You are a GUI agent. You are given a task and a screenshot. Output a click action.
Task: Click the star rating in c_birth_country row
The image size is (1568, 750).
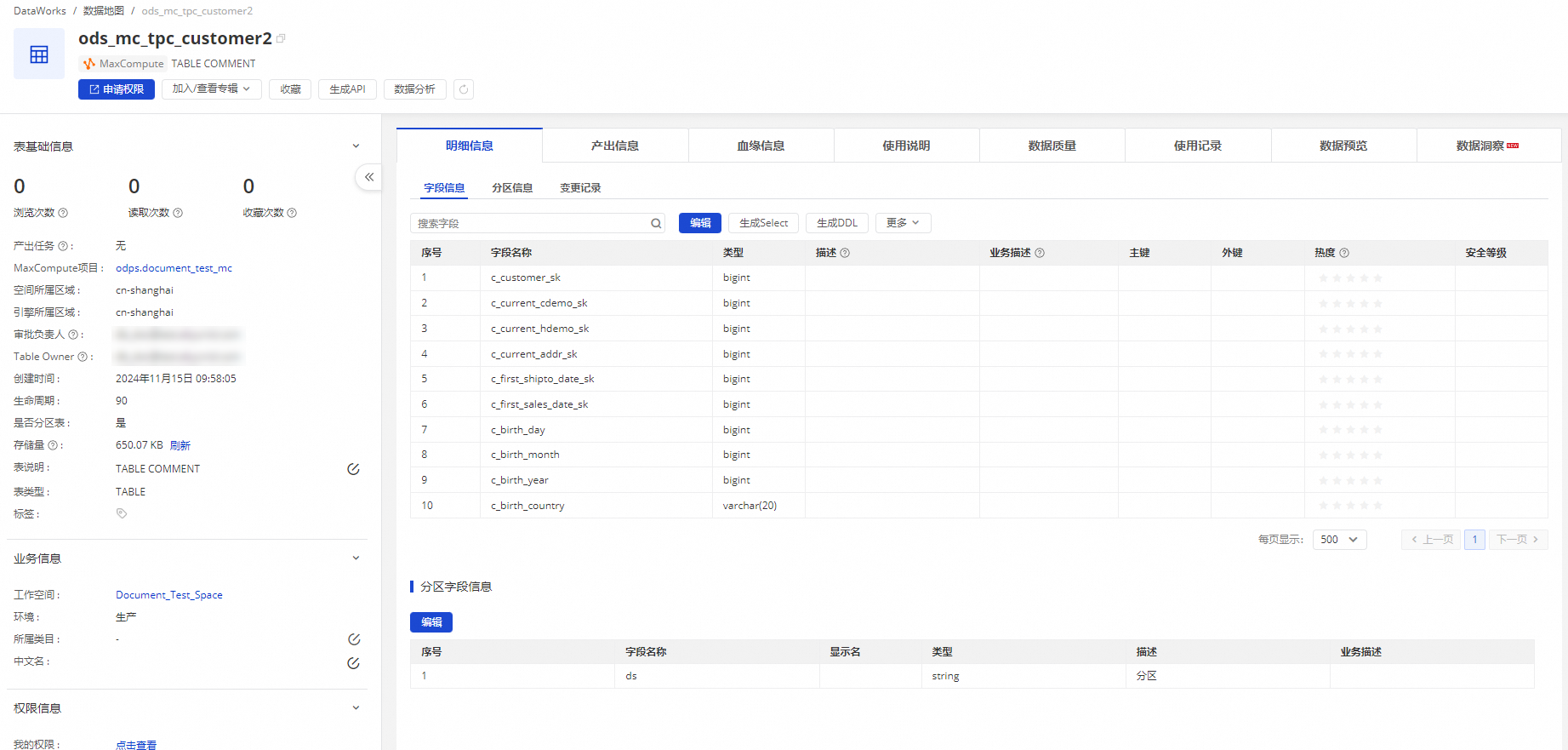[x=1350, y=506]
